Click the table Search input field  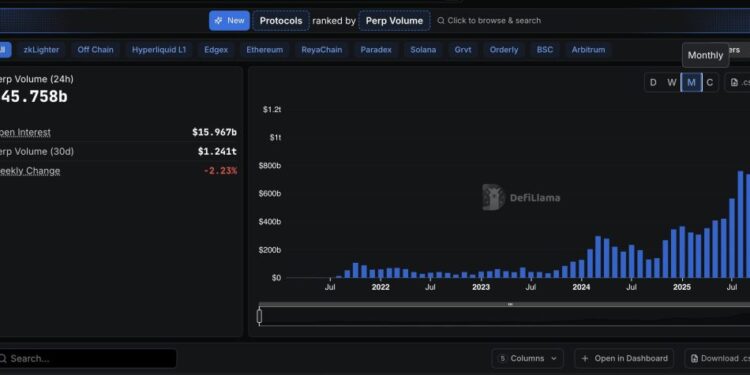click(x=88, y=358)
